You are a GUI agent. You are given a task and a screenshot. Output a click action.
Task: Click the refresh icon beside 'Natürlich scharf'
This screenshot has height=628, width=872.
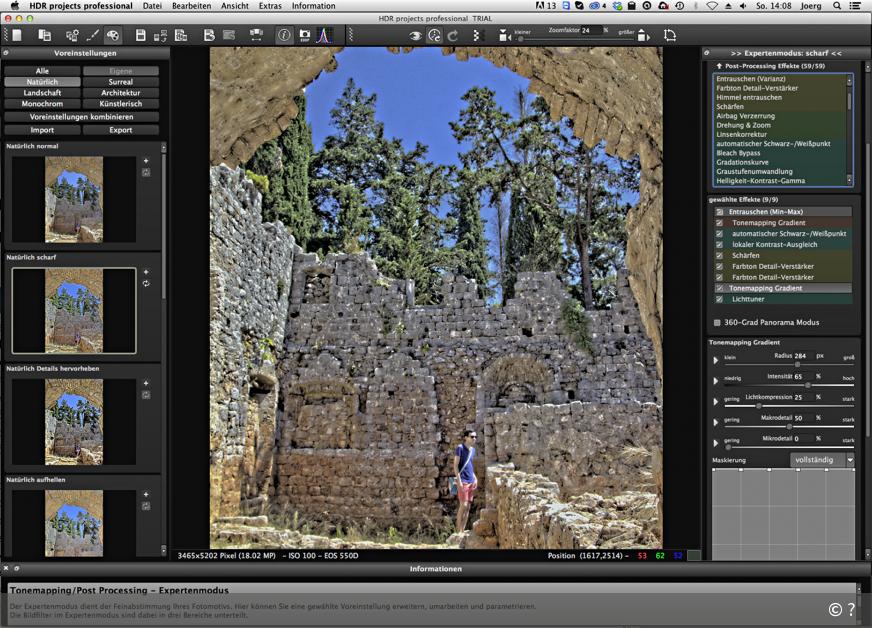[x=146, y=284]
